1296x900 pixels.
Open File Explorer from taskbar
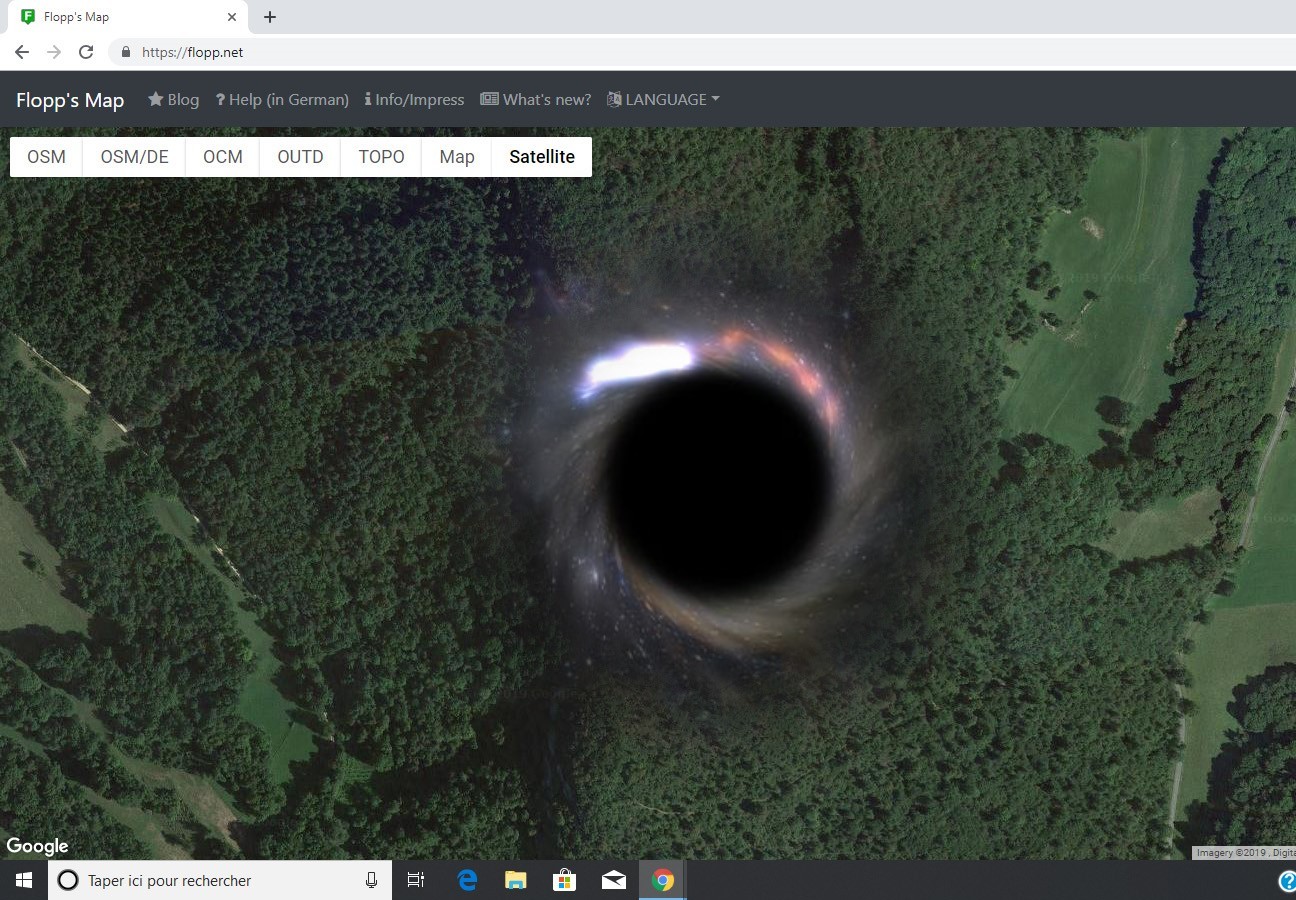click(515, 880)
